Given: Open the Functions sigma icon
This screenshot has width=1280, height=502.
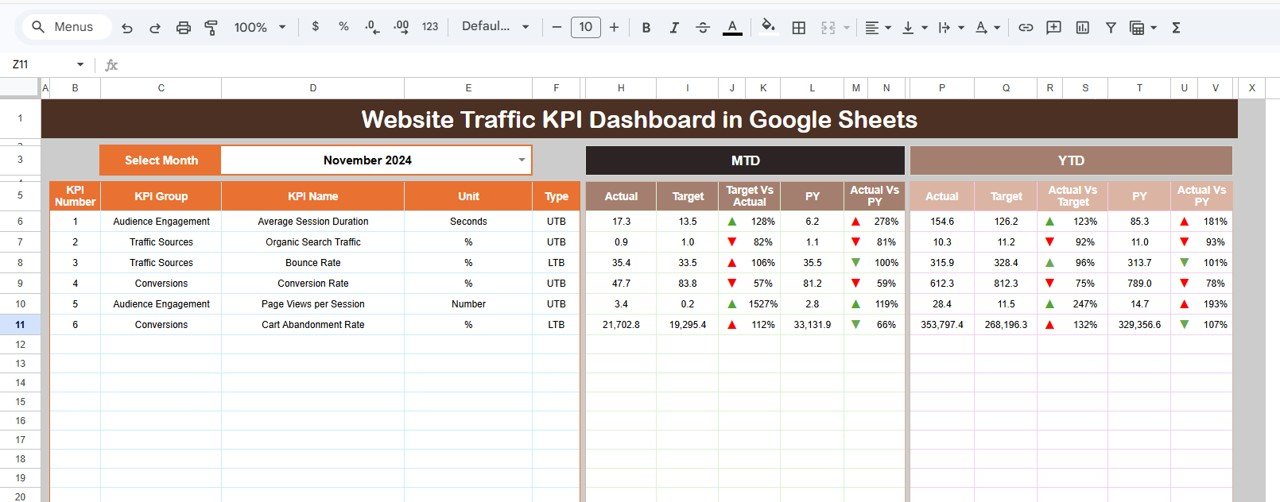Looking at the screenshot, I should pos(1176,28).
